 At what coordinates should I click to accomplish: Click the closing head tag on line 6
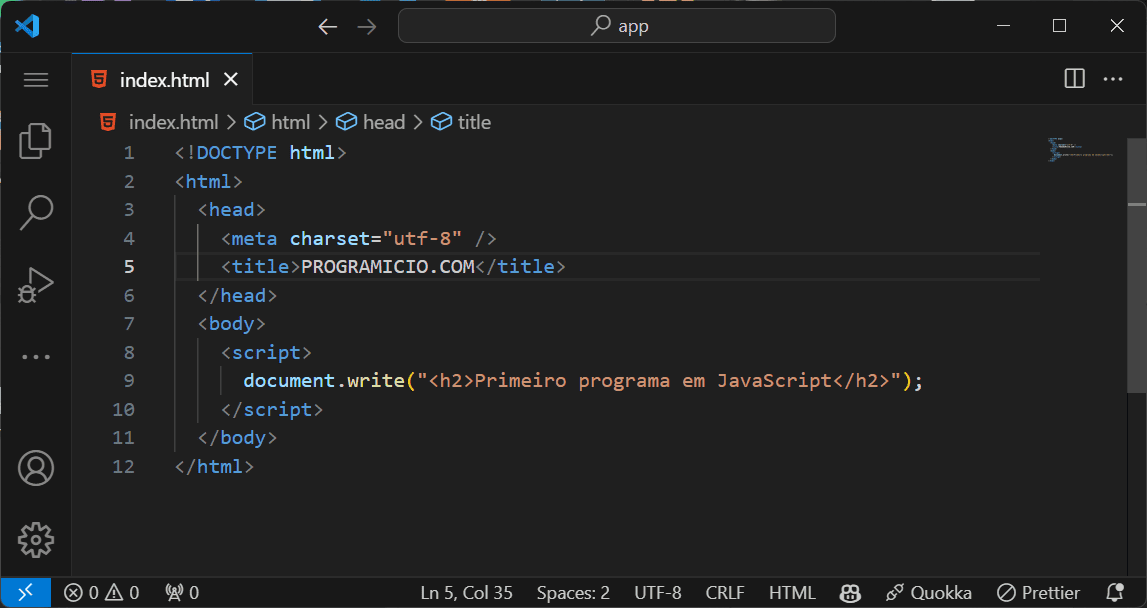tap(237, 296)
